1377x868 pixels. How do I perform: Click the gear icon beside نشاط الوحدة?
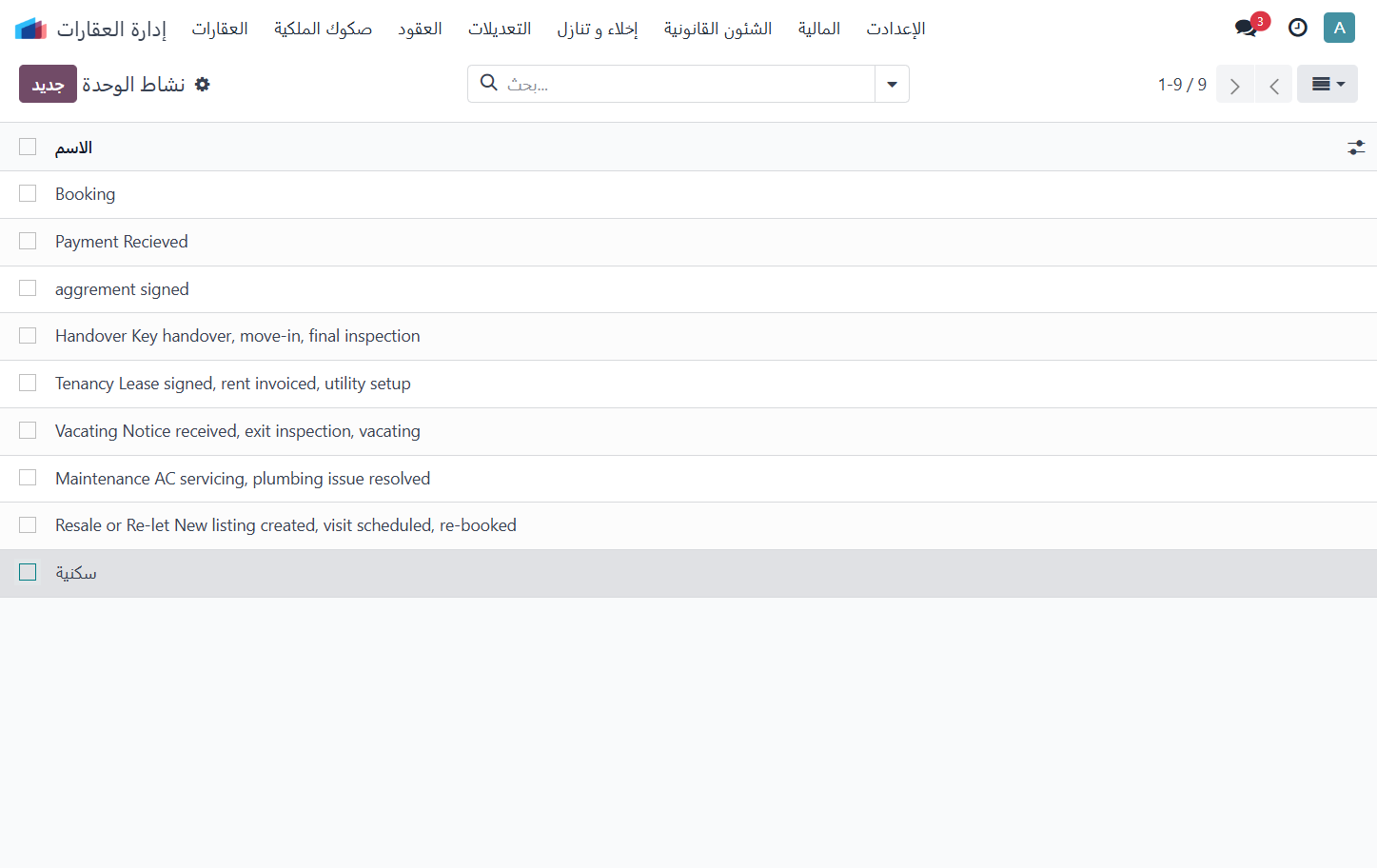pyautogui.click(x=203, y=85)
